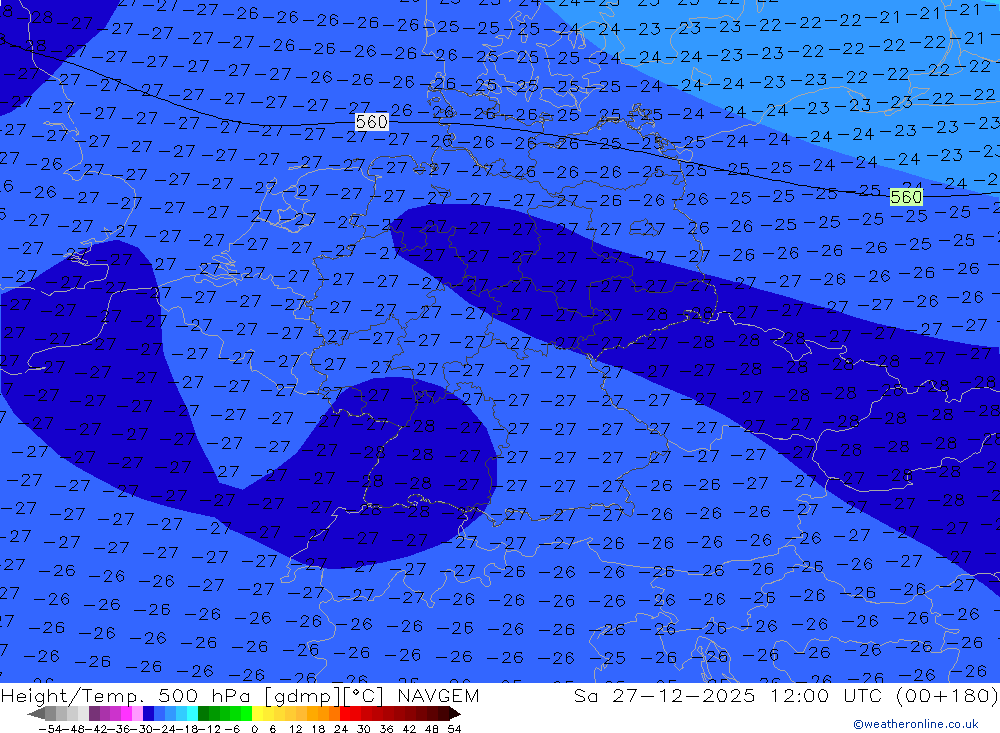1000x733 pixels.
Task: Click the '-54' legend scale value
Action: coord(50,729)
